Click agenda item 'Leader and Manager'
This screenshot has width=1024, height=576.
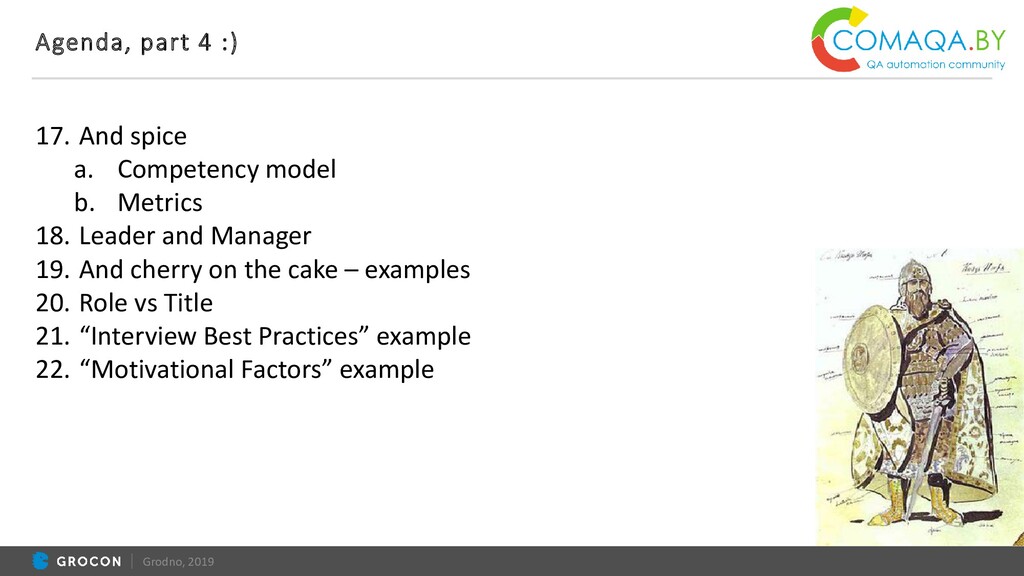195,236
